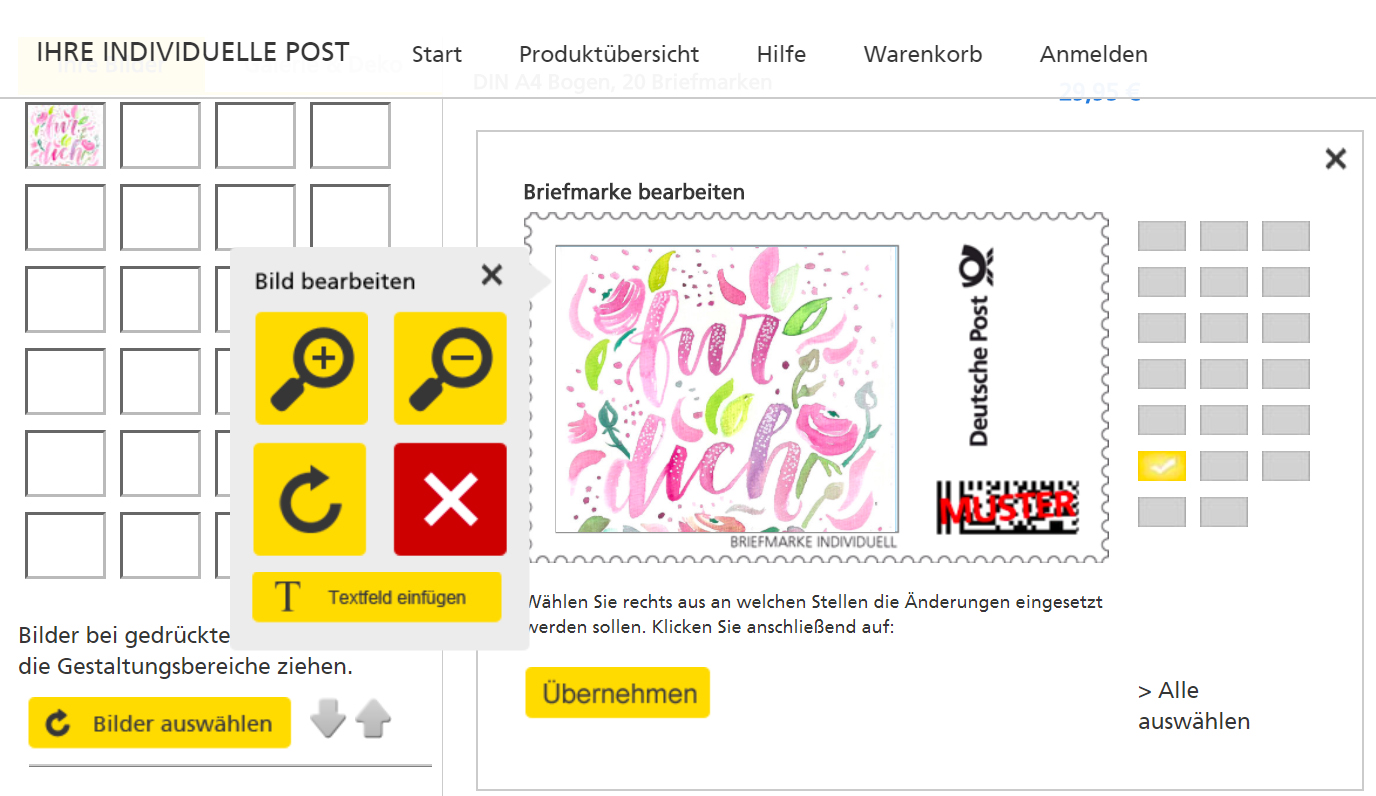Zoom out with the minus magnifier icon

click(x=450, y=368)
